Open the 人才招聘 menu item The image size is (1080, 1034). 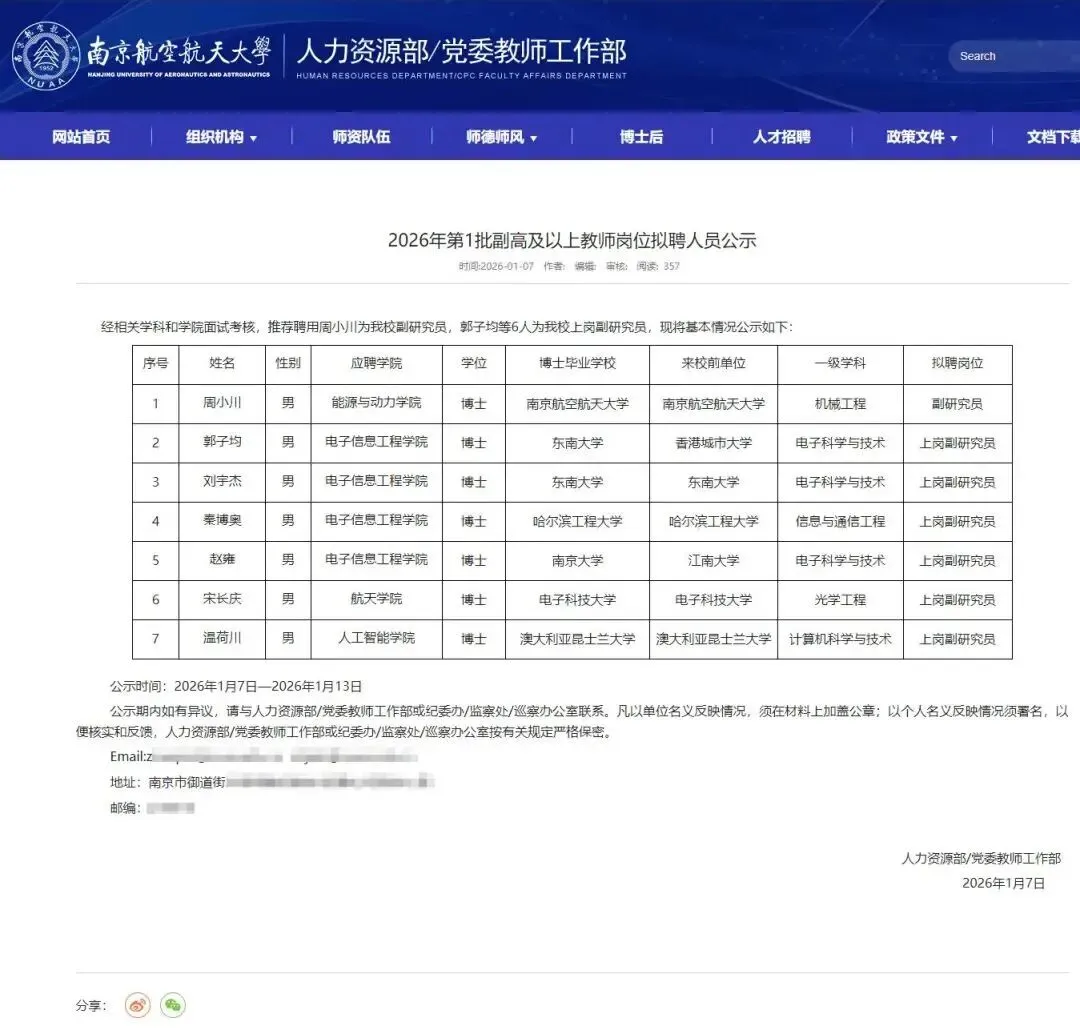click(781, 136)
